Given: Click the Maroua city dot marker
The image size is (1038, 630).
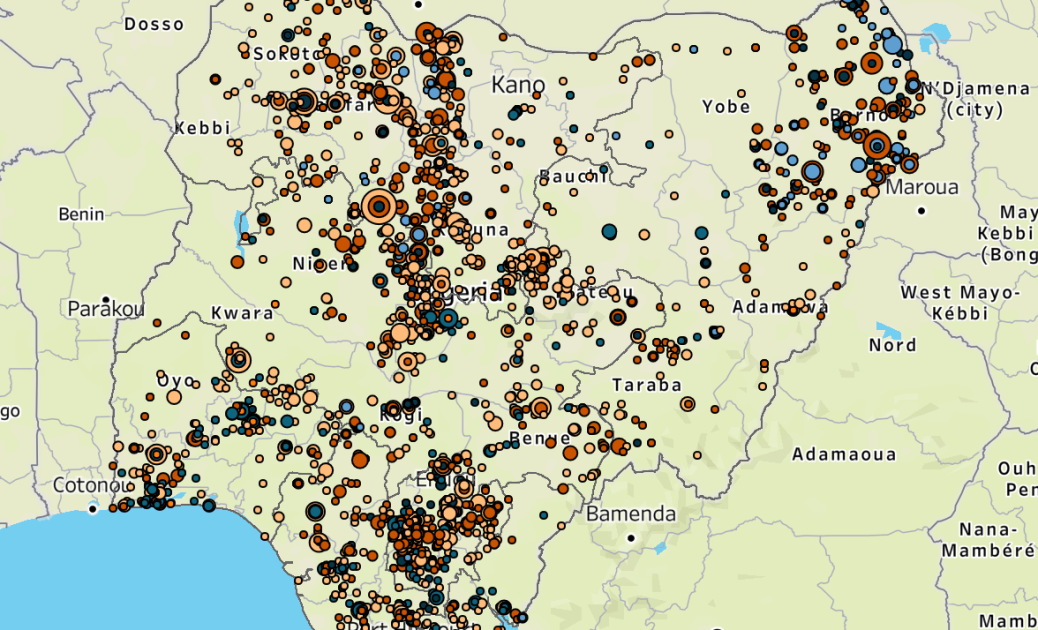Looking at the screenshot, I should (x=921, y=210).
